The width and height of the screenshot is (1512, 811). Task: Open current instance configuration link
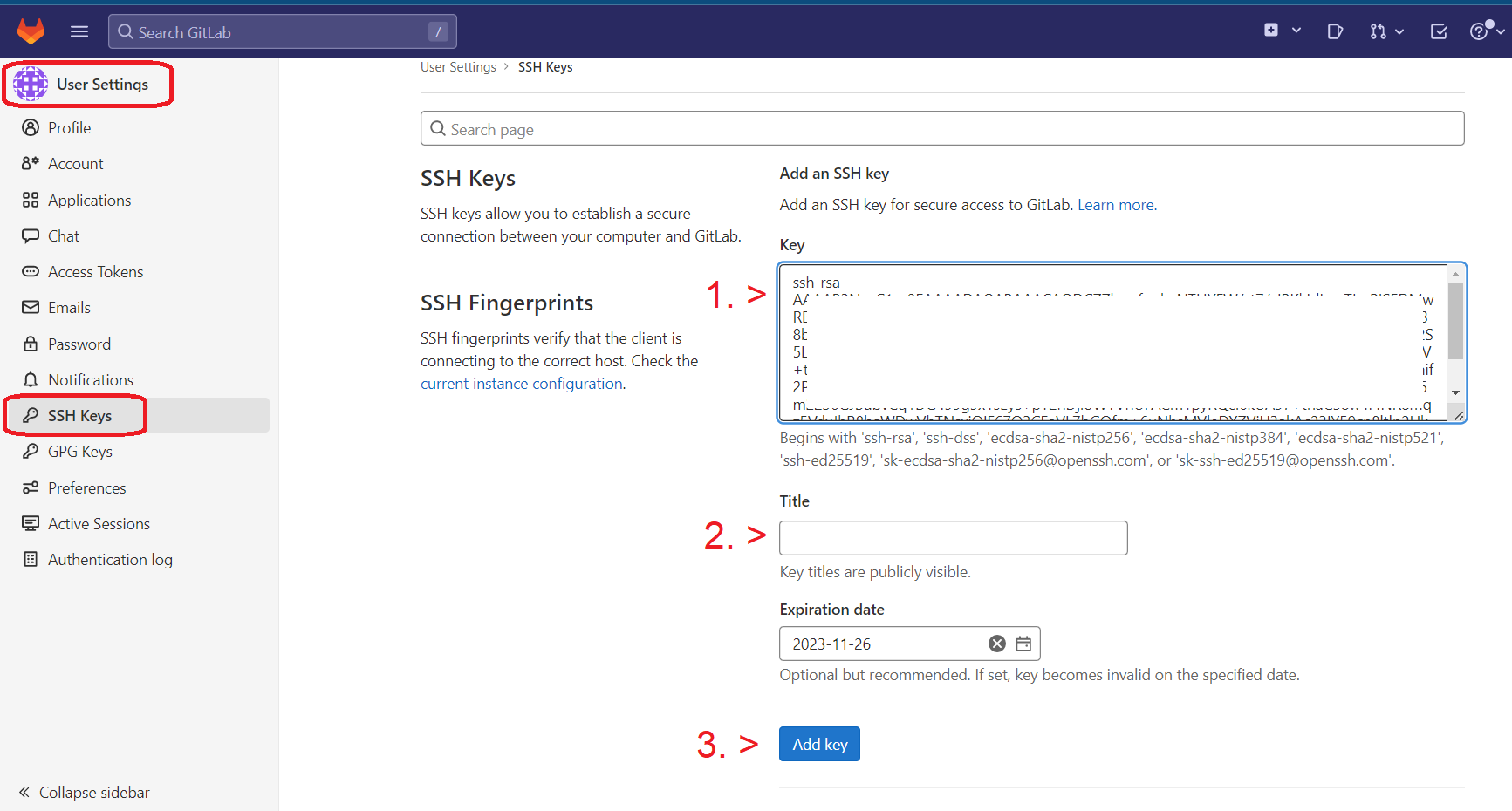522,384
